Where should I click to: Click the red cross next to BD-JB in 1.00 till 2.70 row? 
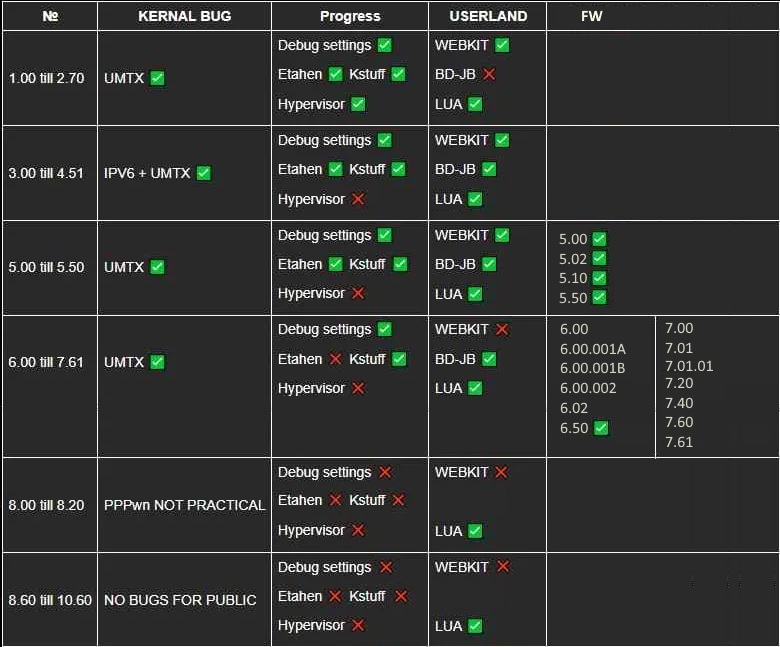click(489, 74)
